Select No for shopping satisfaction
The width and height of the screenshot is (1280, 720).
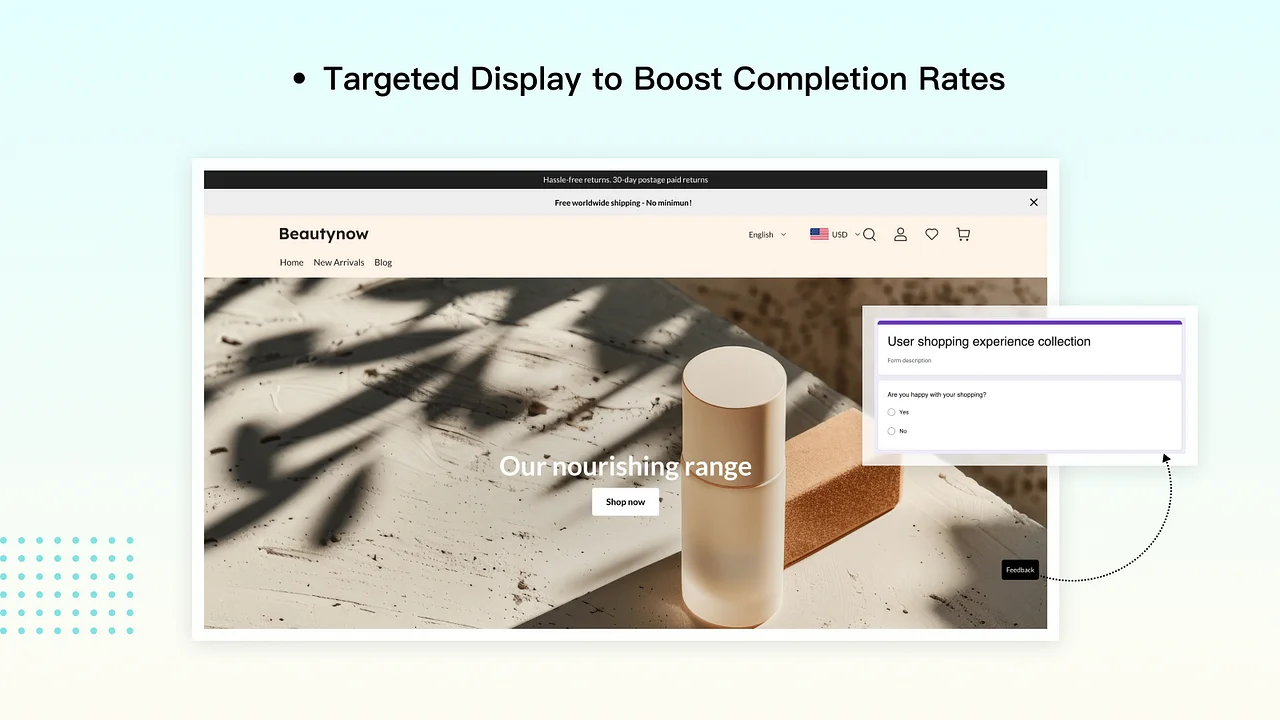click(x=891, y=431)
